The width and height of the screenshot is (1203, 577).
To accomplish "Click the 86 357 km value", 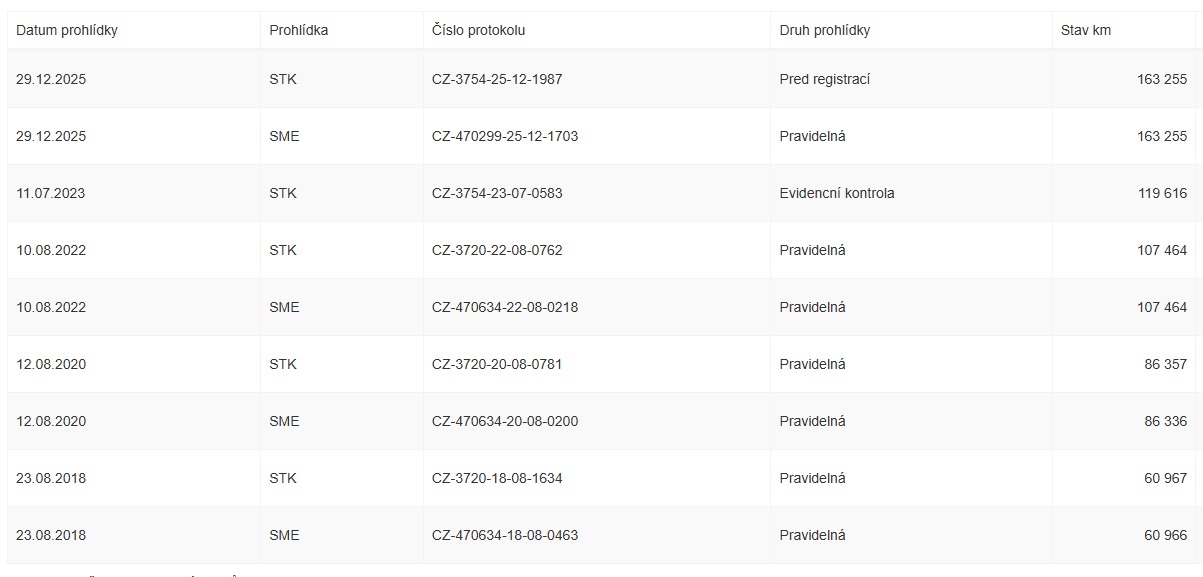I will 1165,364.
